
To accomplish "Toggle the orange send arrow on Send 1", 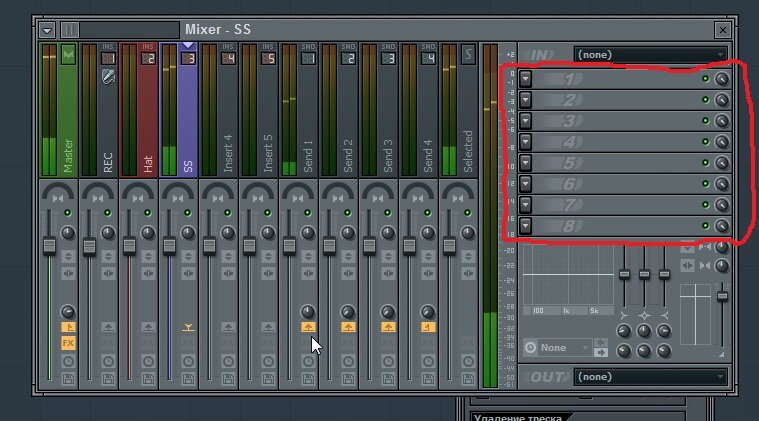I will (x=308, y=328).
